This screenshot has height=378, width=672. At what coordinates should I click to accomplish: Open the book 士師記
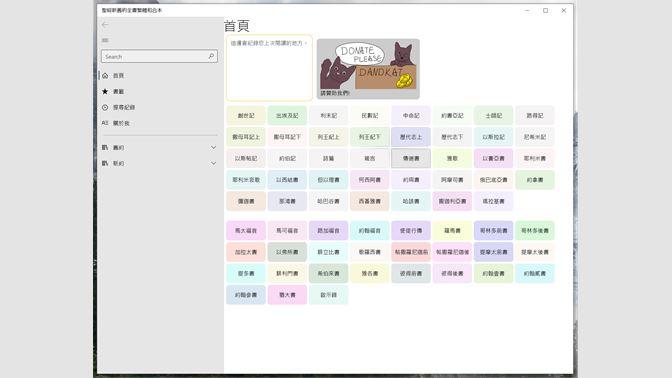(494, 116)
